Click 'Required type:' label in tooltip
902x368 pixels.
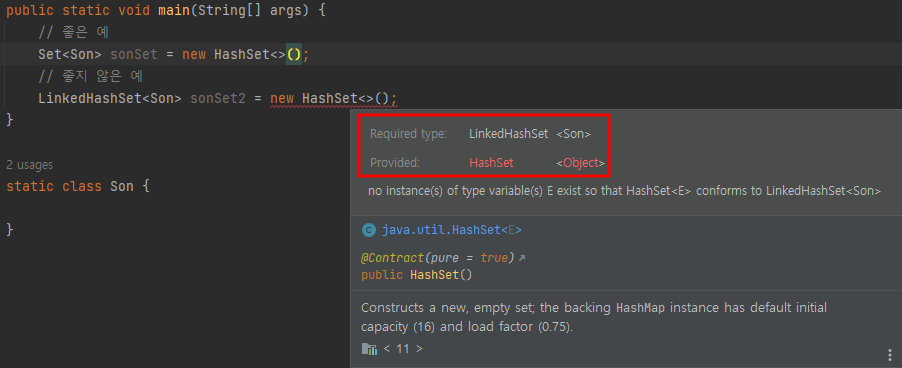pyautogui.click(x=408, y=134)
